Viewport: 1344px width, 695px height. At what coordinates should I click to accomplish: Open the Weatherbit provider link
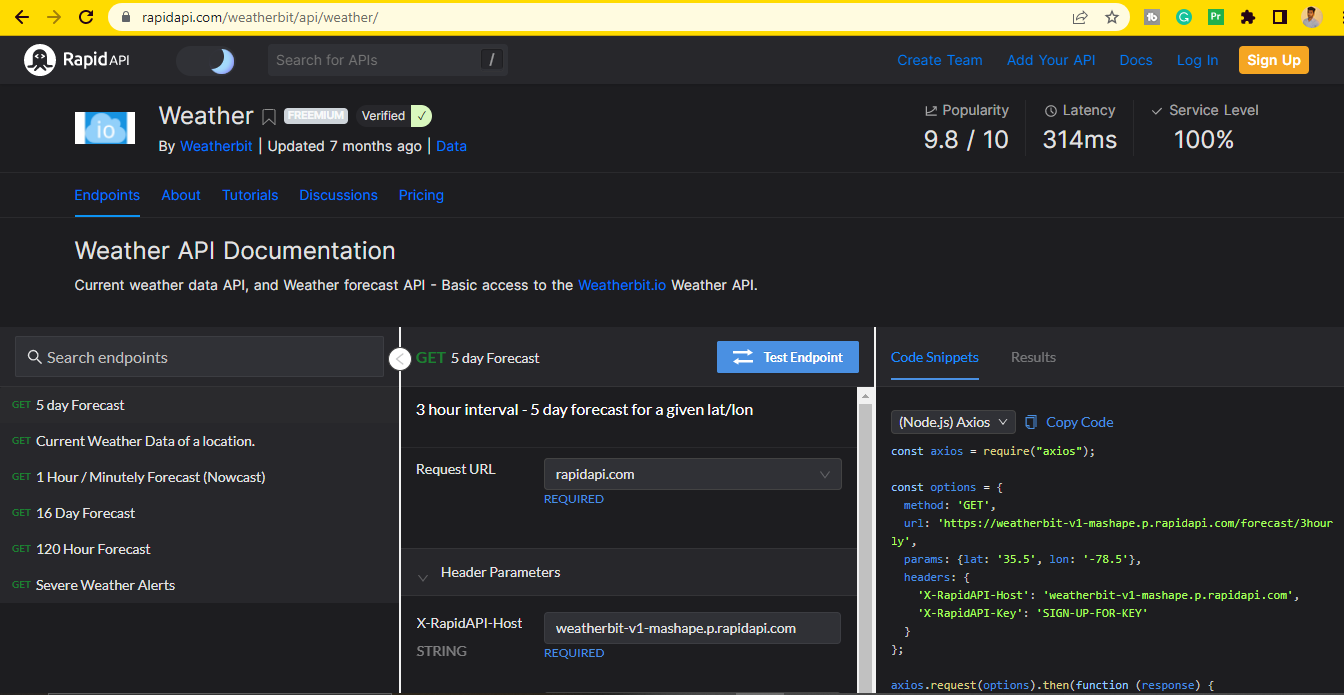(x=216, y=146)
